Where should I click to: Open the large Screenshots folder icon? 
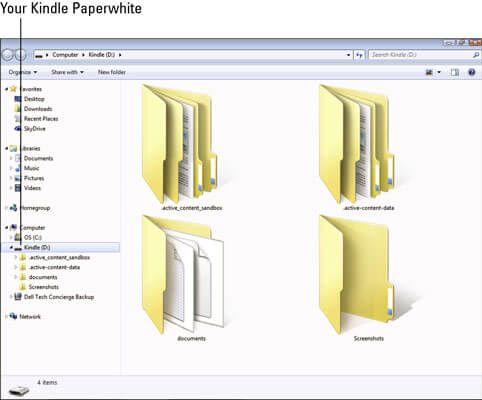358,274
